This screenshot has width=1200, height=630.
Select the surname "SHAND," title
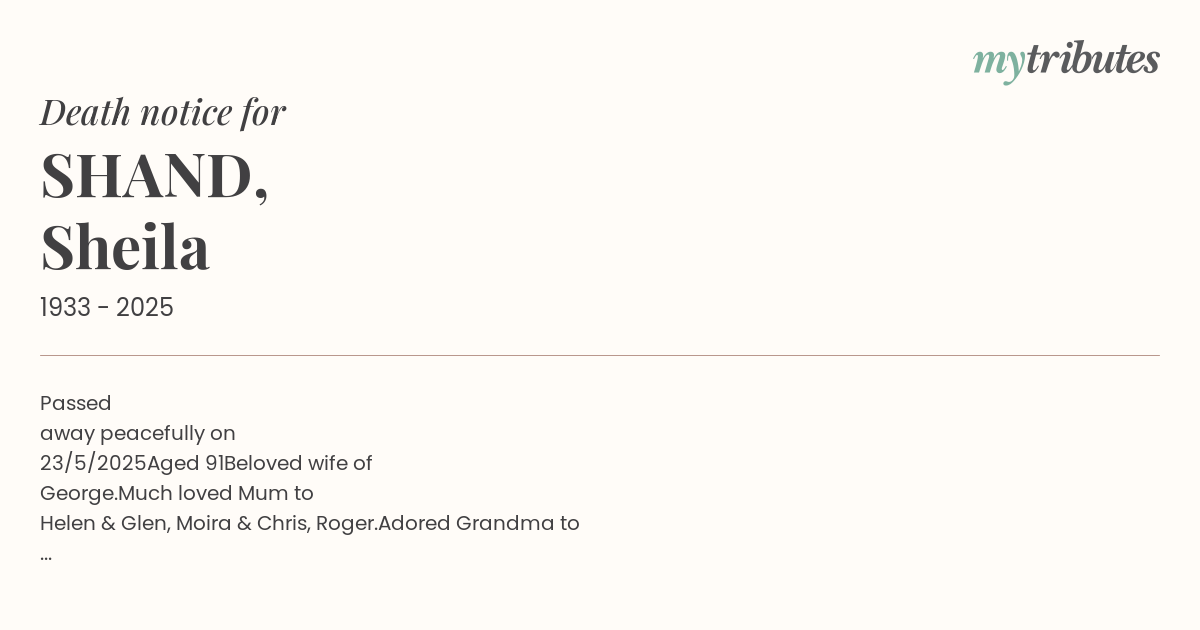pos(155,175)
